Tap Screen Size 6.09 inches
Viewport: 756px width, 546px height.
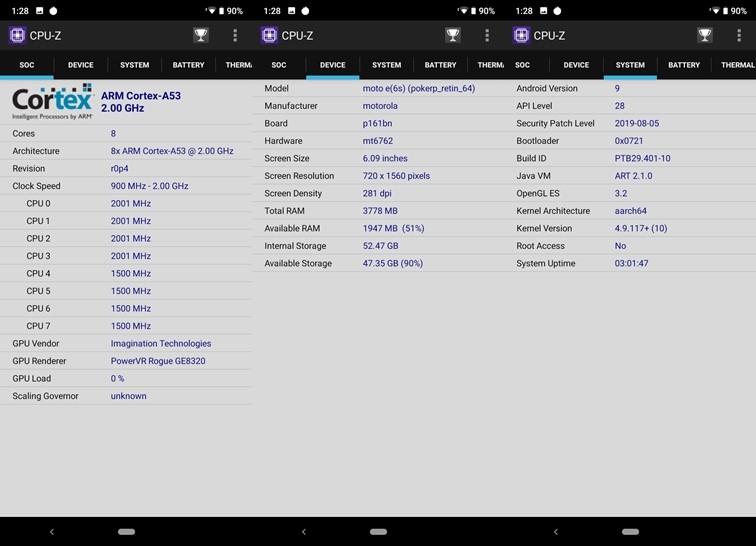tap(385, 158)
